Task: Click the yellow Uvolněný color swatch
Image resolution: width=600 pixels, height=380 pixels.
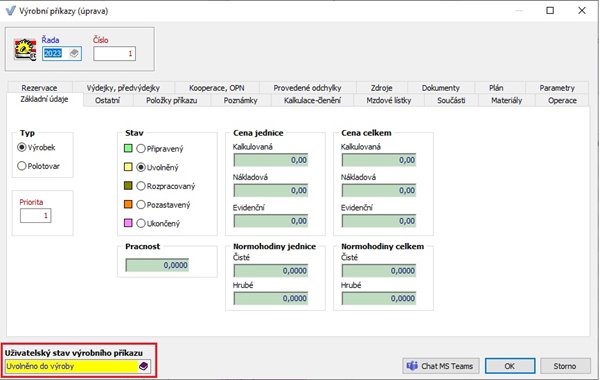Action: [128, 167]
